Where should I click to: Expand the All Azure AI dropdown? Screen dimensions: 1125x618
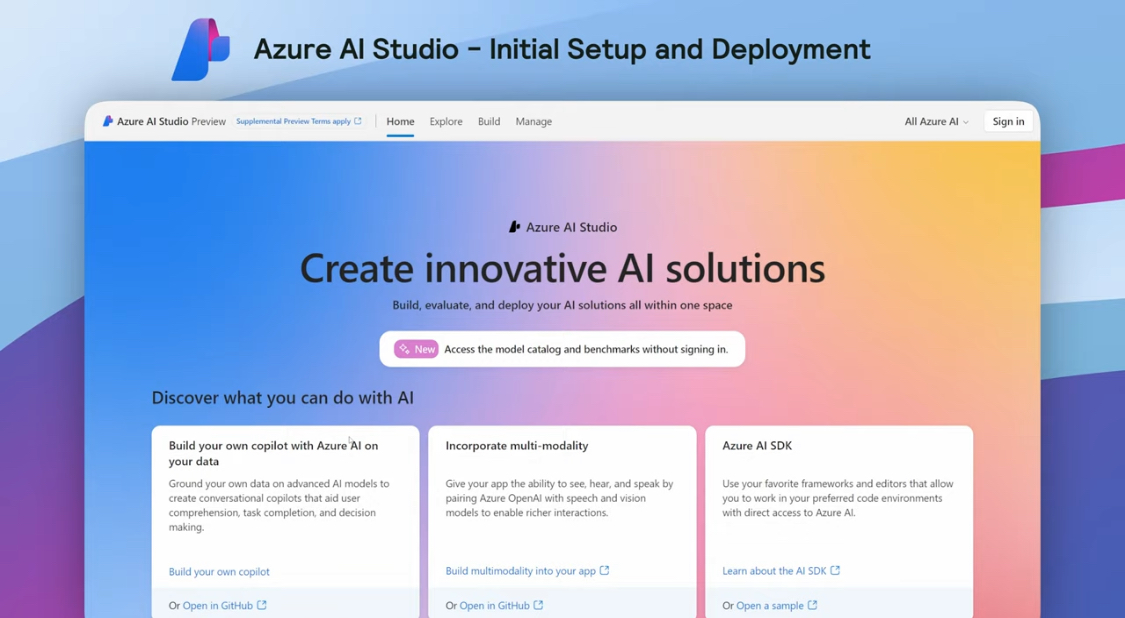click(936, 121)
